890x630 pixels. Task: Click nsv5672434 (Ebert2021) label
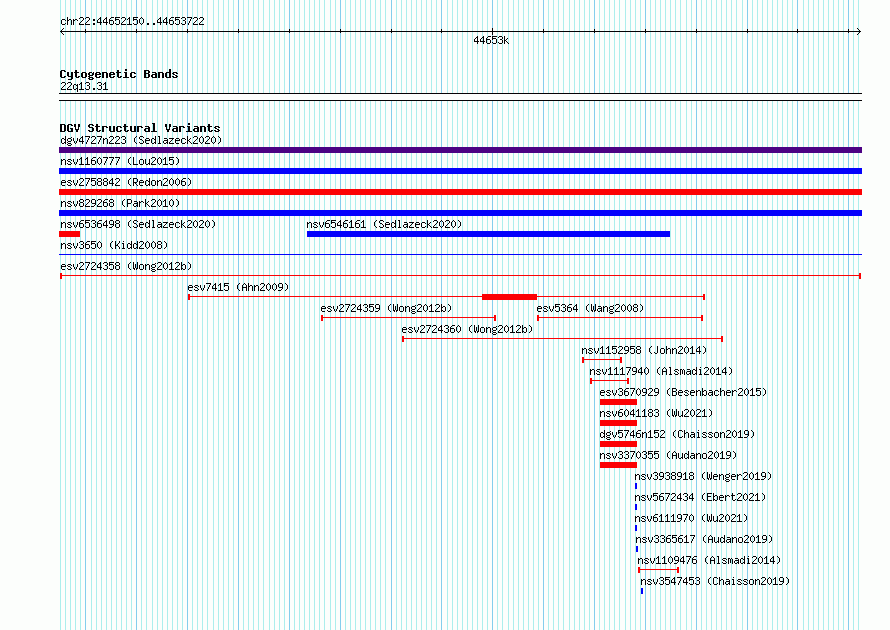point(700,497)
